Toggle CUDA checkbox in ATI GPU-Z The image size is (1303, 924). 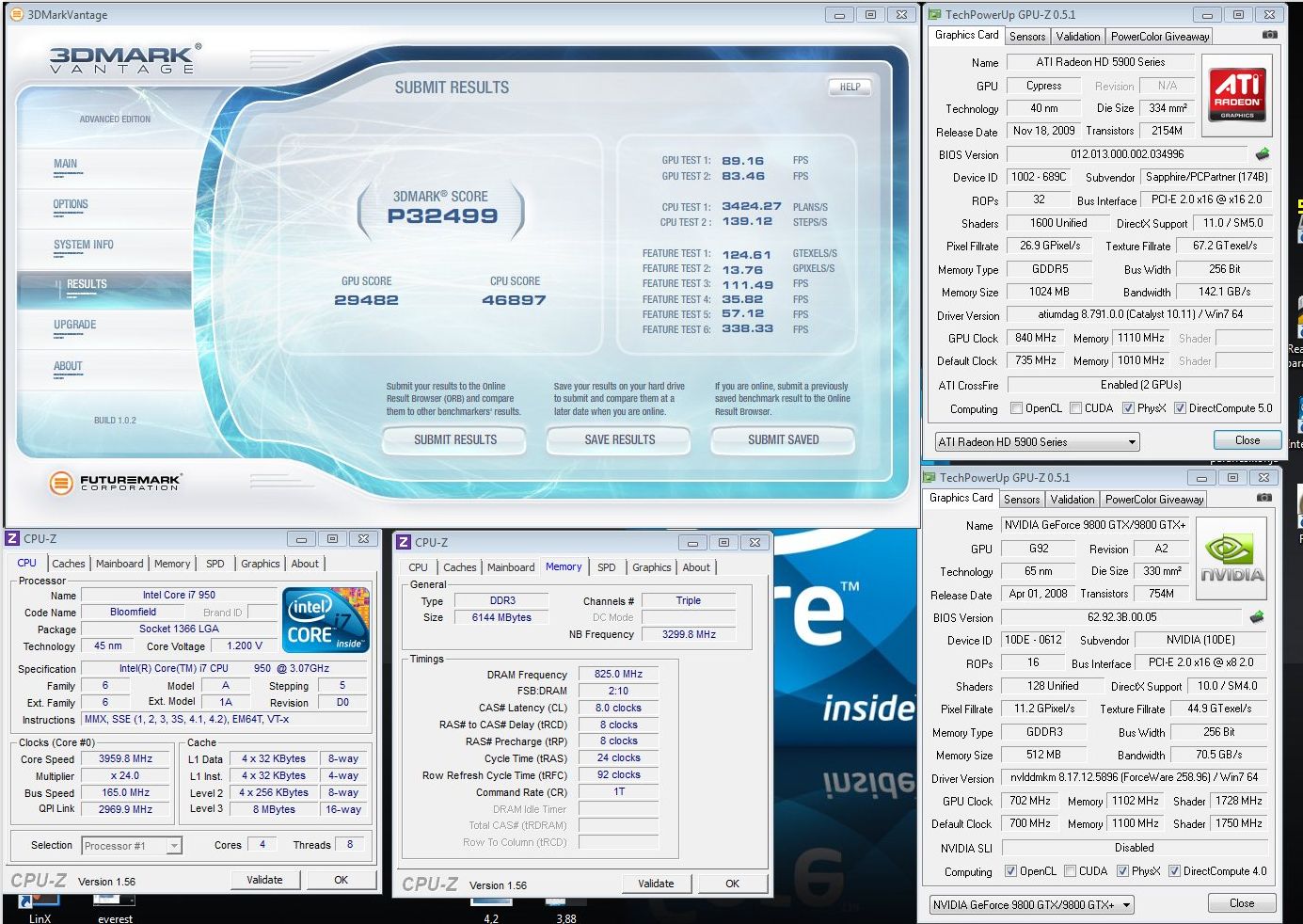[x=1075, y=408]
